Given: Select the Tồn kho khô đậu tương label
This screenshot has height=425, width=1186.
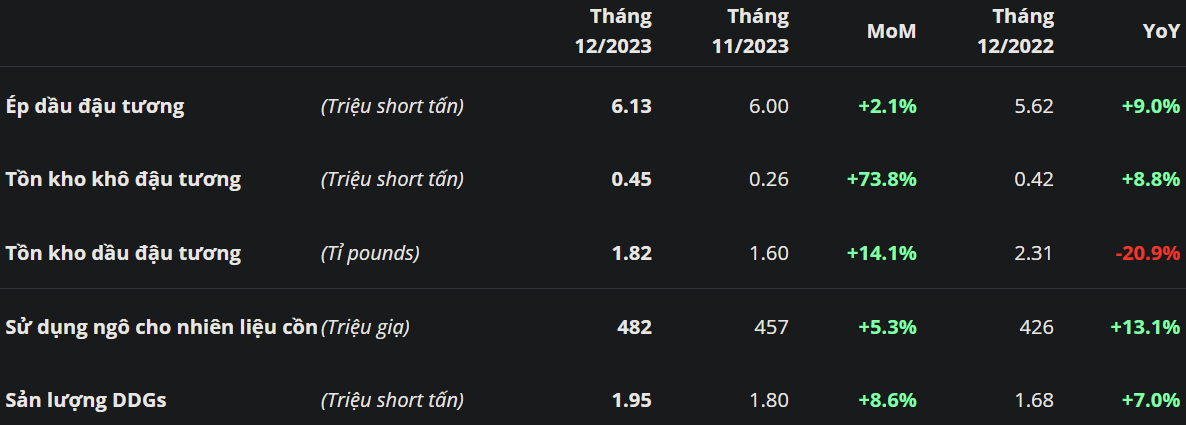Looking at the screenshot, I should [x=123, y=180].
